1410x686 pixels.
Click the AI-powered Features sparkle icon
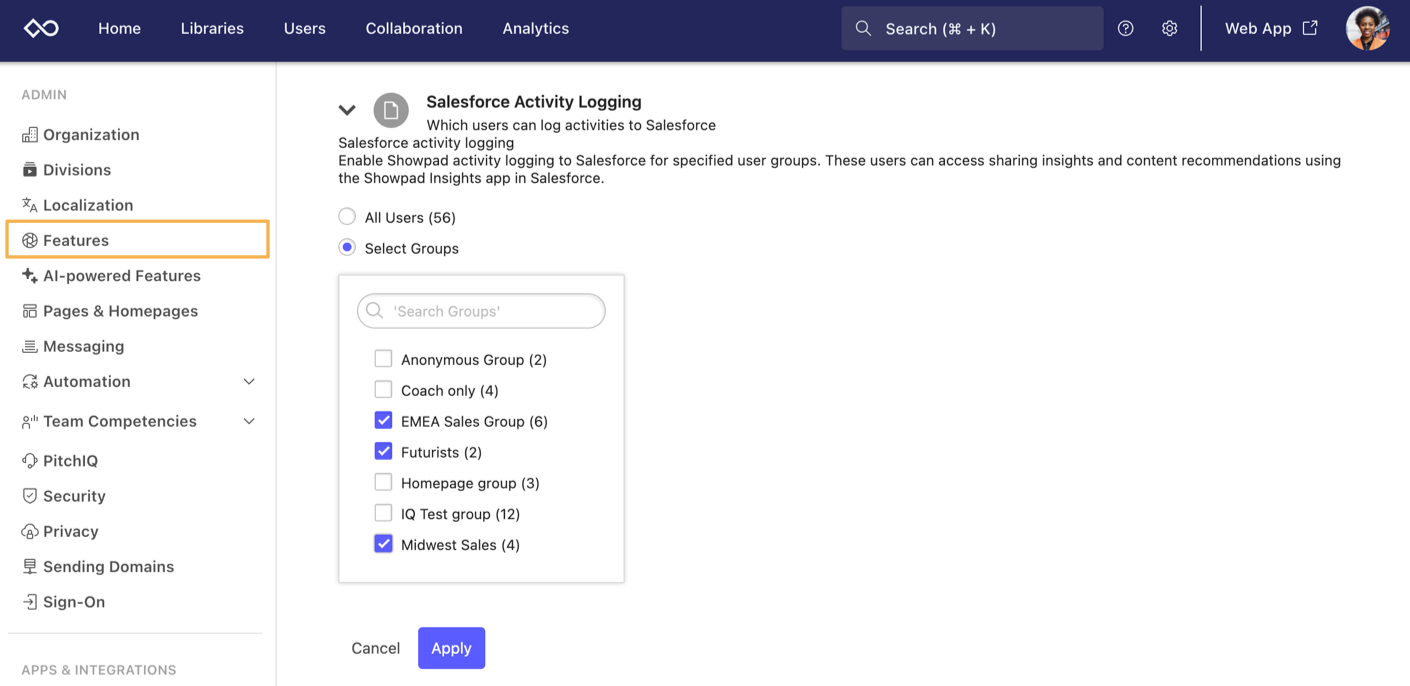pyautogui.click(x=30, y=275)
